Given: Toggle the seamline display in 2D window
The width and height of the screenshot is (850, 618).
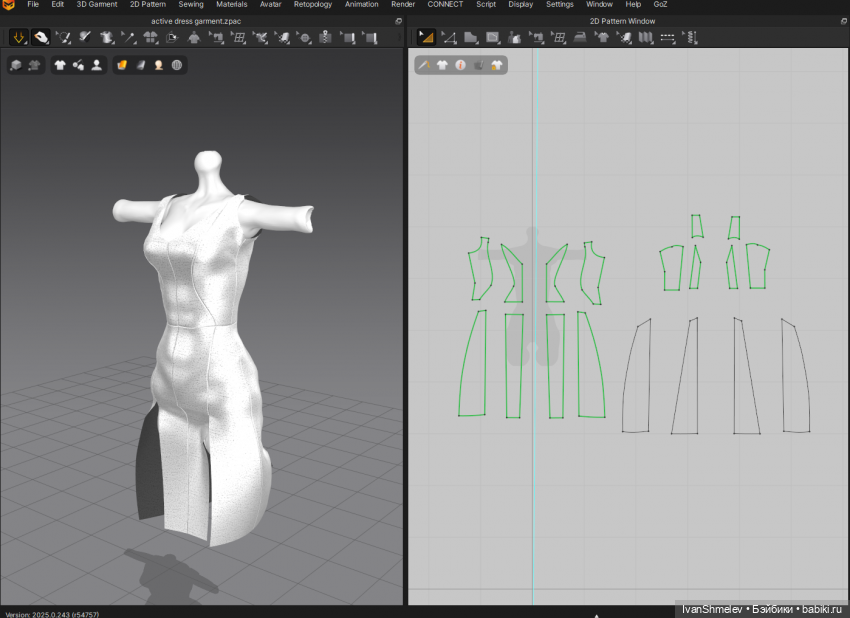Looking at the screenshot, I should coord(424,65).
